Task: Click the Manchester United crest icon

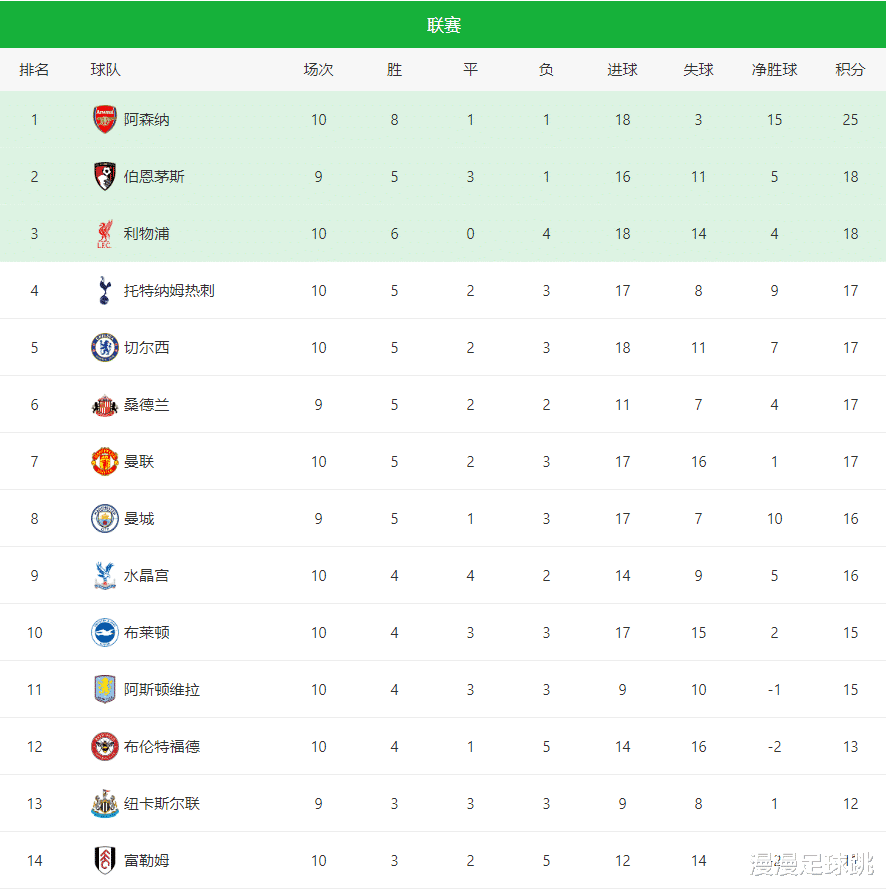Action: [105, 462]
